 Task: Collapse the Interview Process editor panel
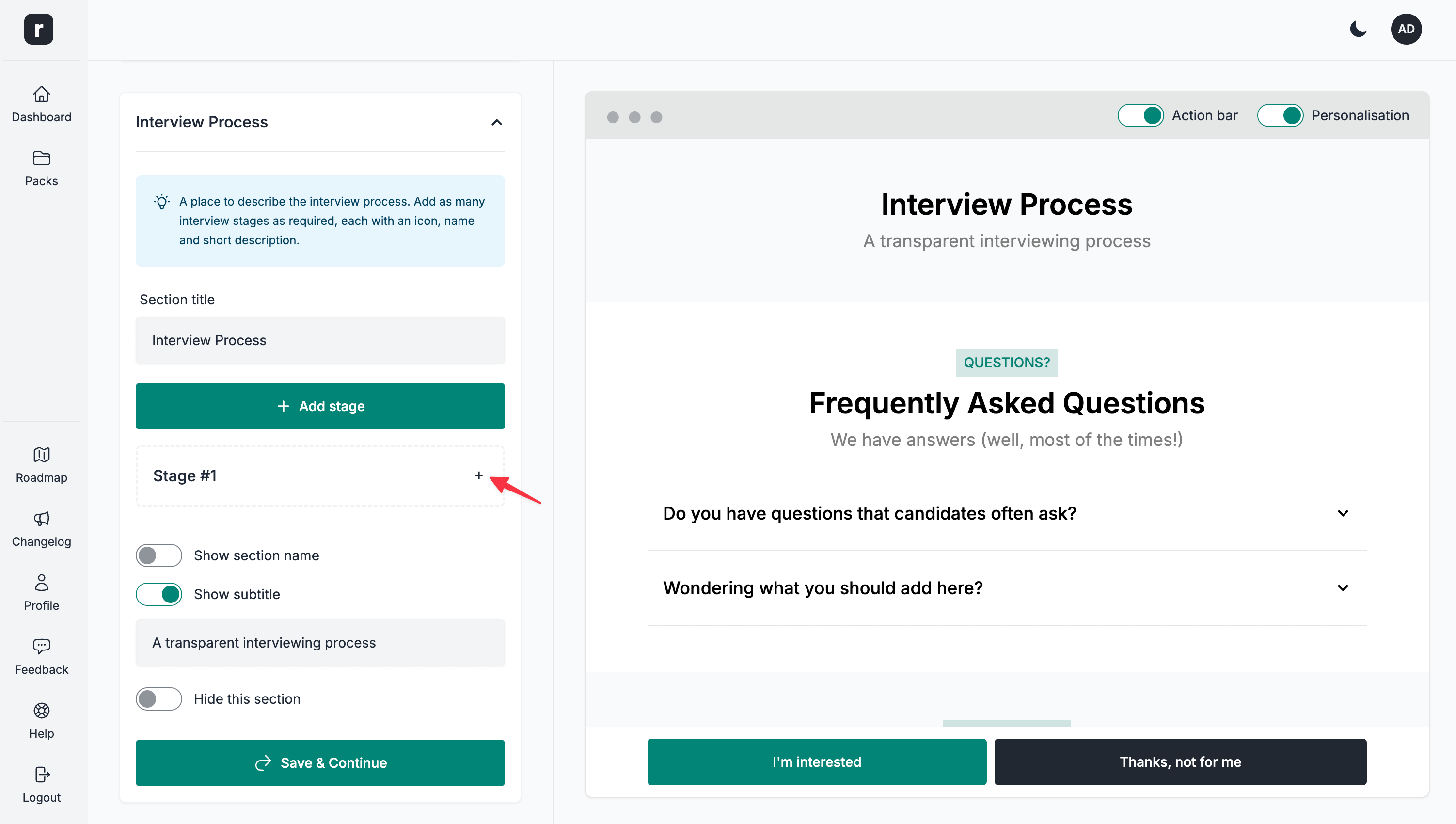coord(496,122)
